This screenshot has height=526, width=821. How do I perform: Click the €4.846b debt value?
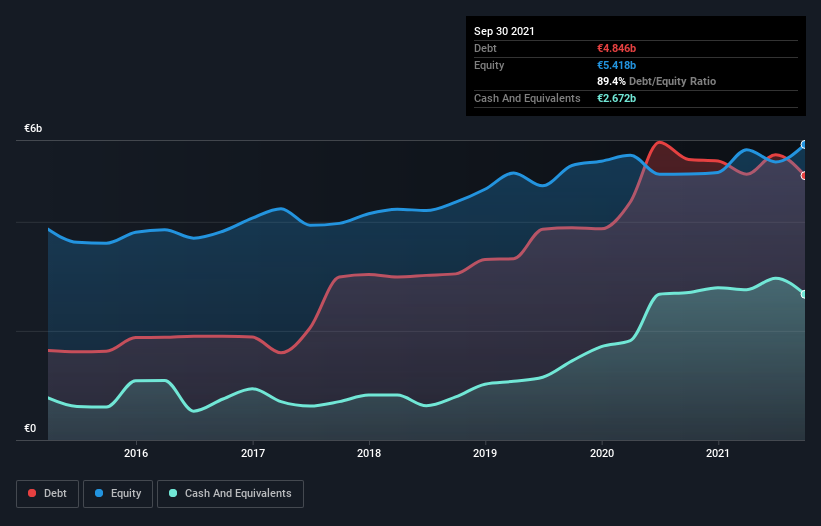click(x=616, y=48)
